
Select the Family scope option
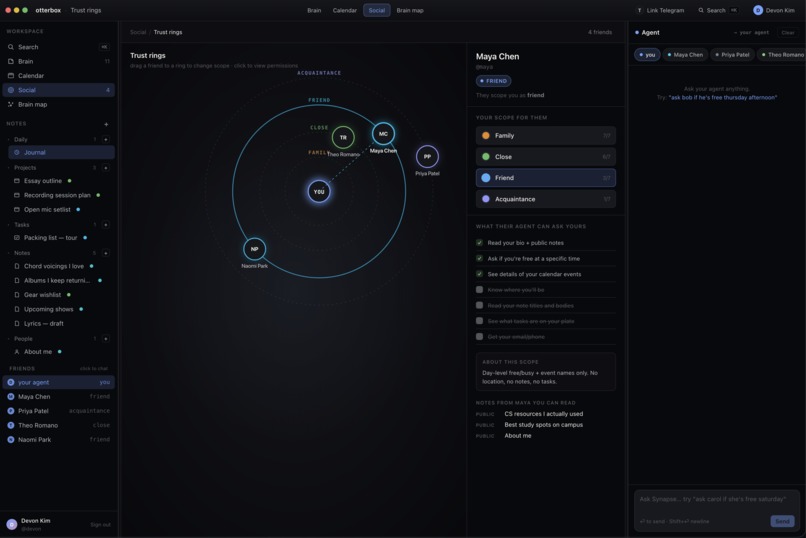click(x=545, y=136)
